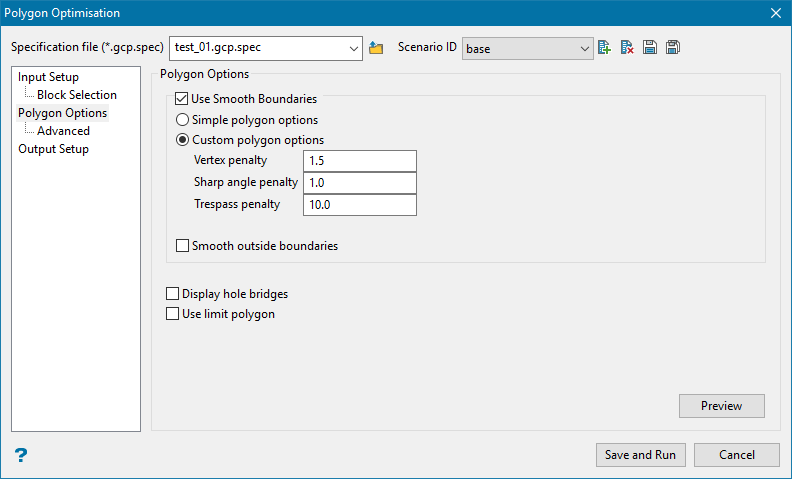This screenshot has height=479, width=792.
Task: Click the Preview button
Action: [721, 406]
